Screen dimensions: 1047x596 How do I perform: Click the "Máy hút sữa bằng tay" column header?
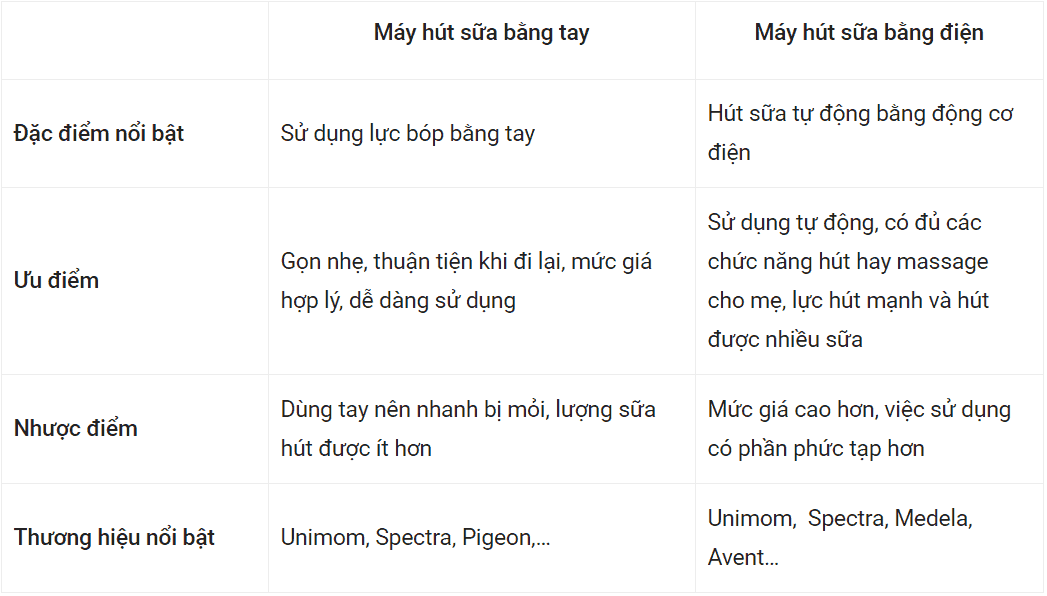click(481, 33)
